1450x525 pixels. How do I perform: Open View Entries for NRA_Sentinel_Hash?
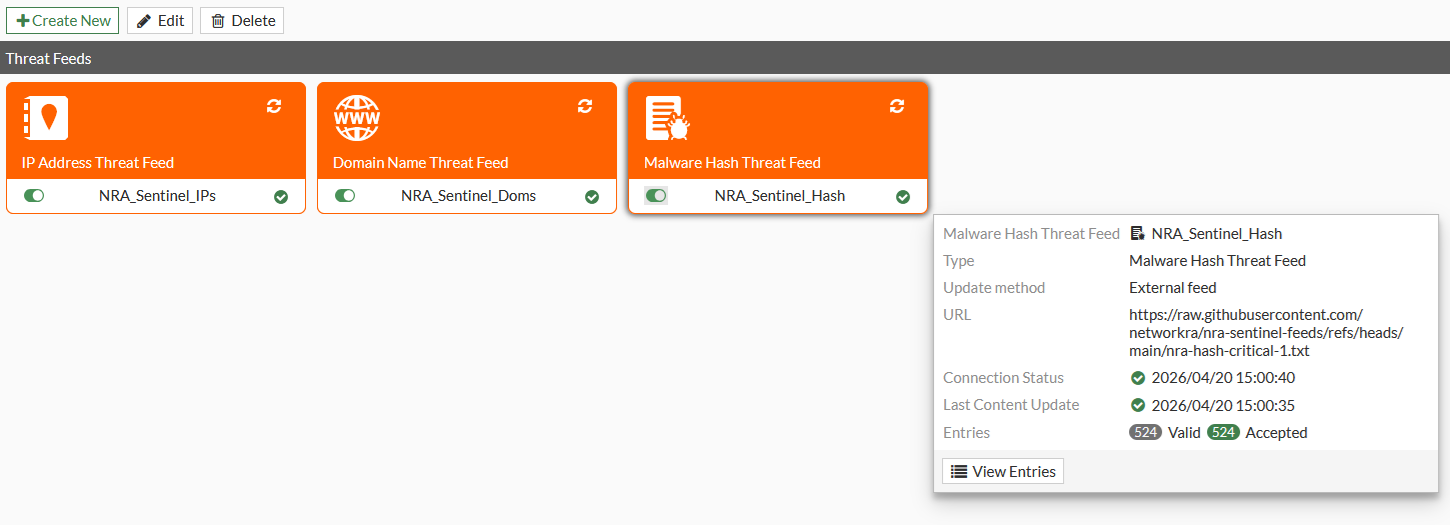[x=1003, y=471]
